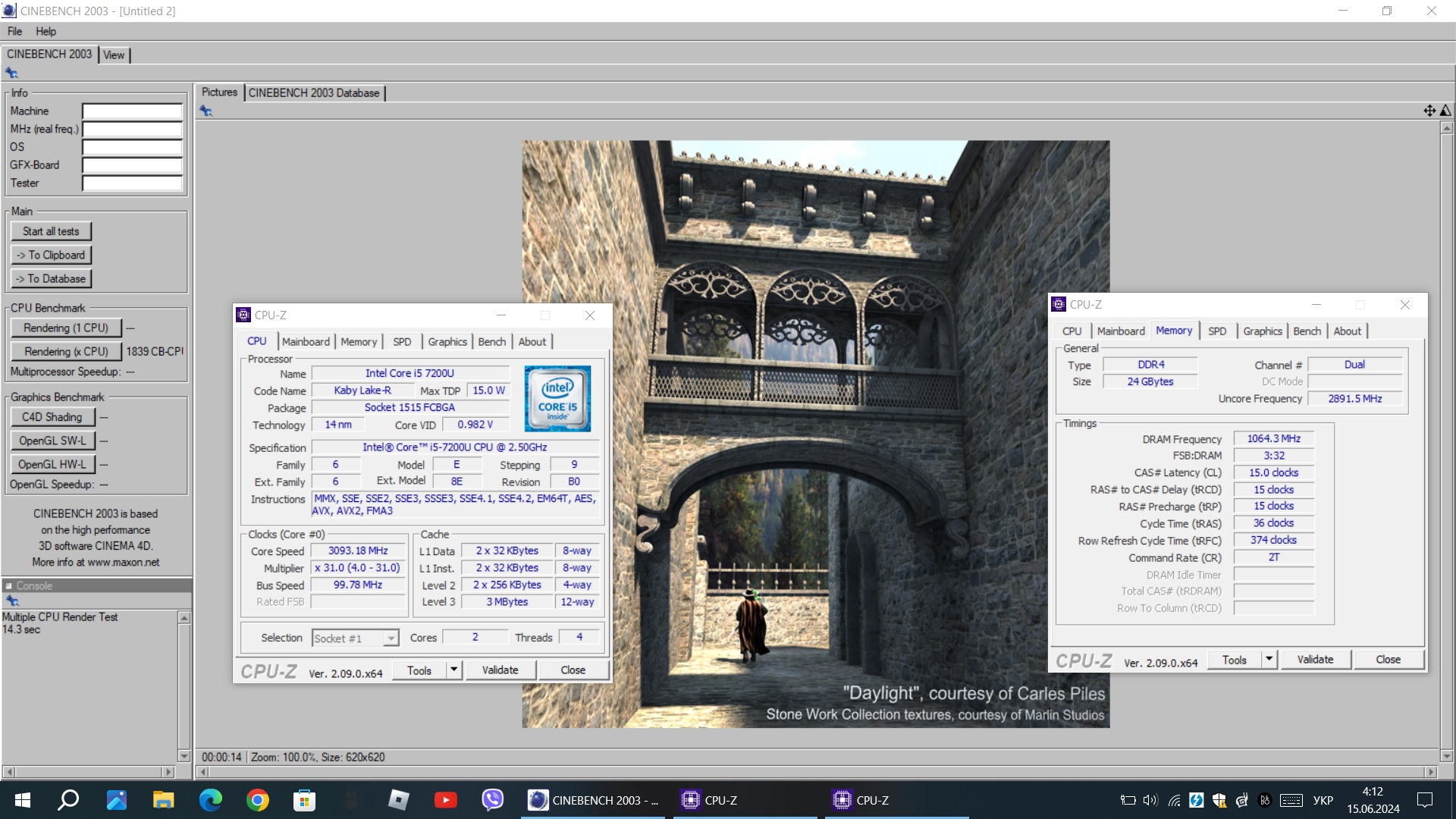1456x819 pixels.
Task: Click the move (four-arrow) icon in the picture viewer
Action: pyautogui.click(x=1429, y=111)
